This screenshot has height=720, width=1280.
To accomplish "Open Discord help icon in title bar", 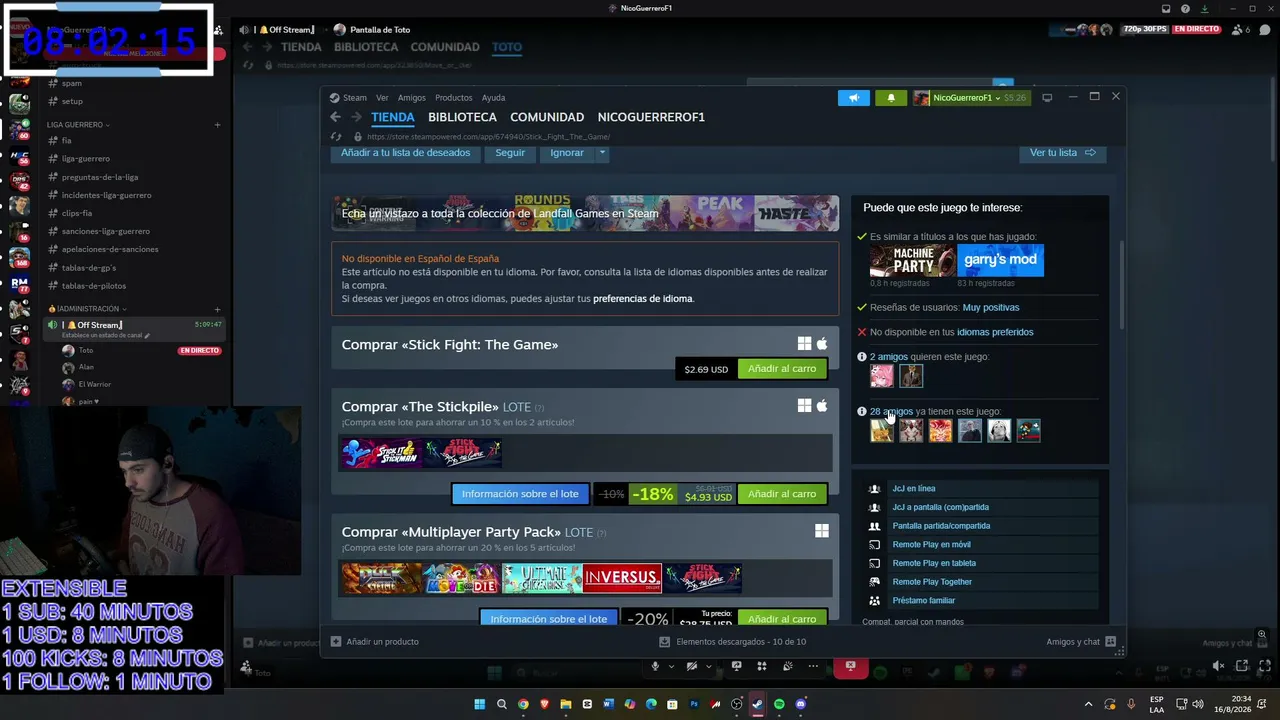I will tap(1185, 9).
